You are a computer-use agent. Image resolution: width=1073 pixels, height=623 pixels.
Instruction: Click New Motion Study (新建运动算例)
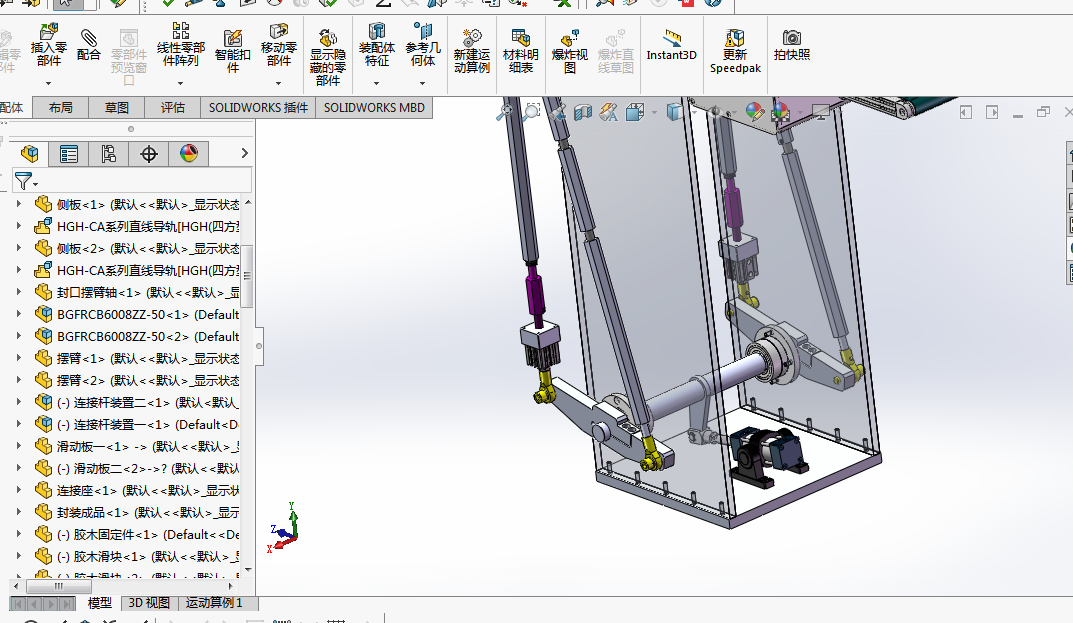[x=471, y=51]
